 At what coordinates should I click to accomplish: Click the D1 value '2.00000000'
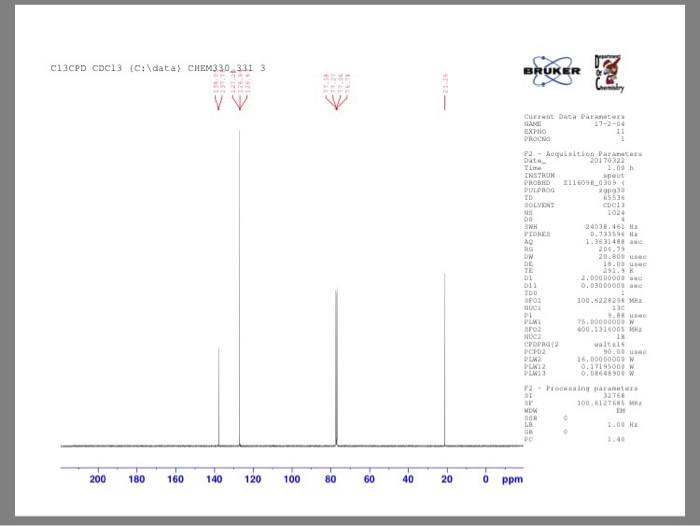(603, 278)
